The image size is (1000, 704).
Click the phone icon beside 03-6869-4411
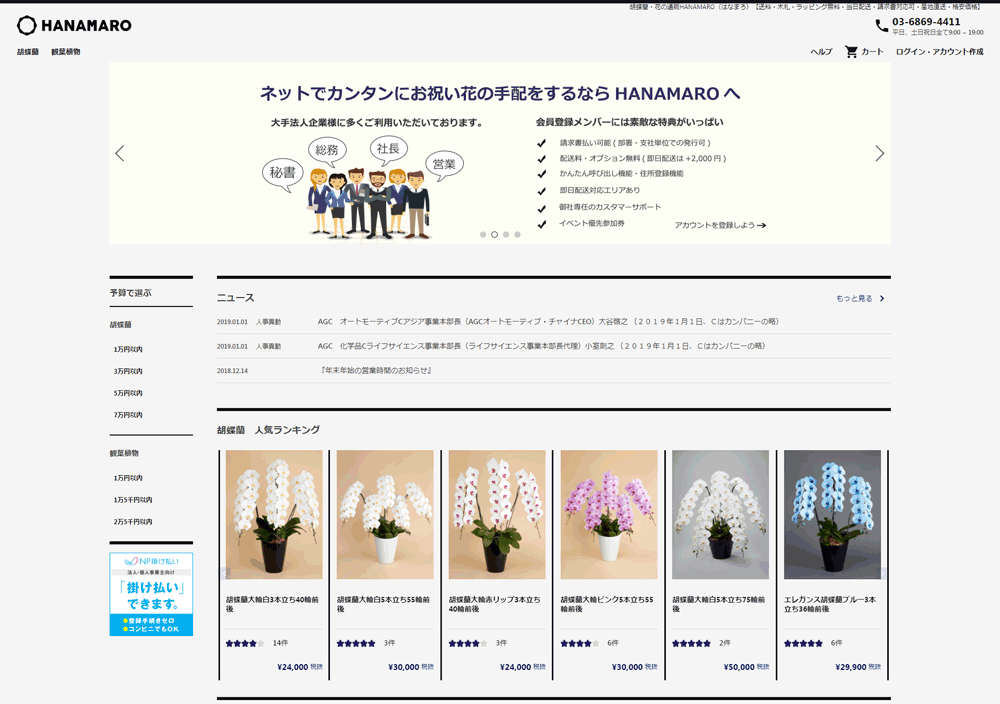tap(881, 26)
